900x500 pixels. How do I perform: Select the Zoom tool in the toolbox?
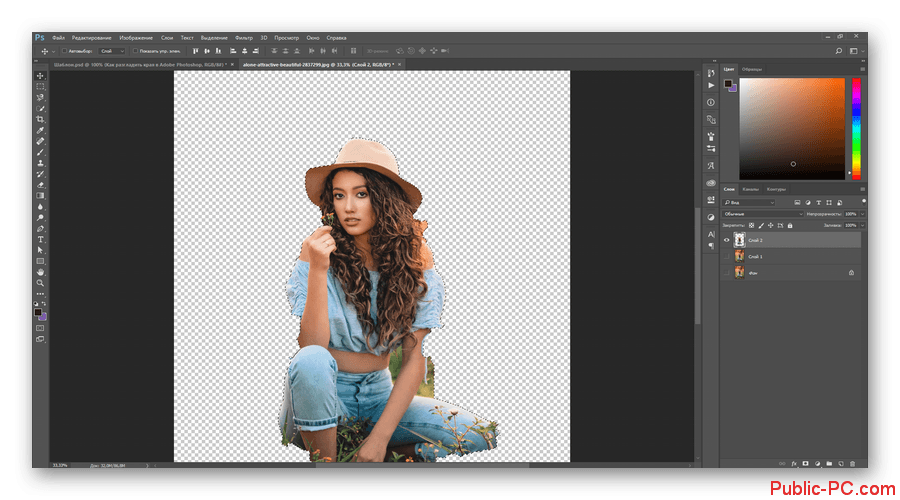pyautogui.click(x=41, y=283)
